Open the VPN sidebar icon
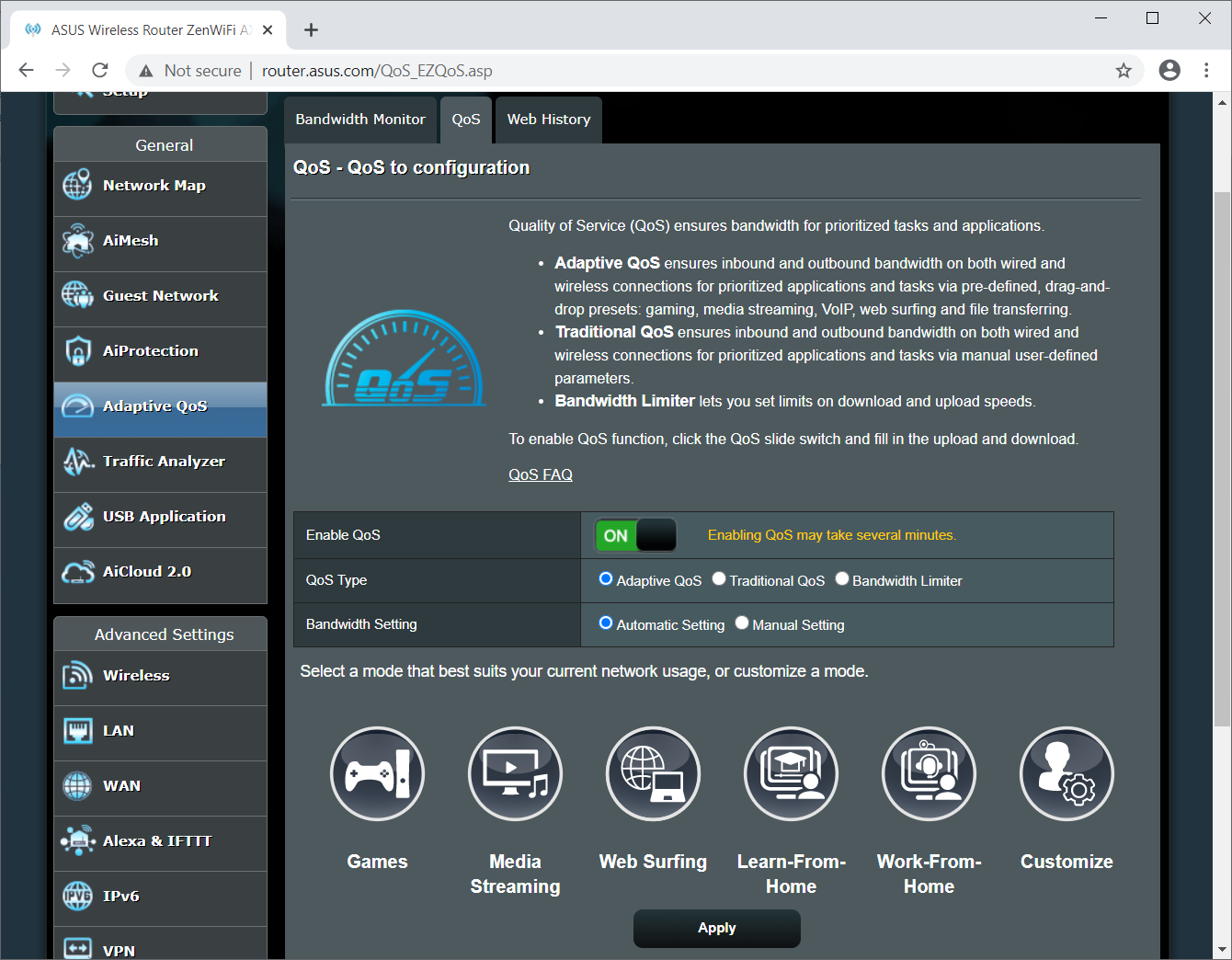 click(x=77, y=948)
